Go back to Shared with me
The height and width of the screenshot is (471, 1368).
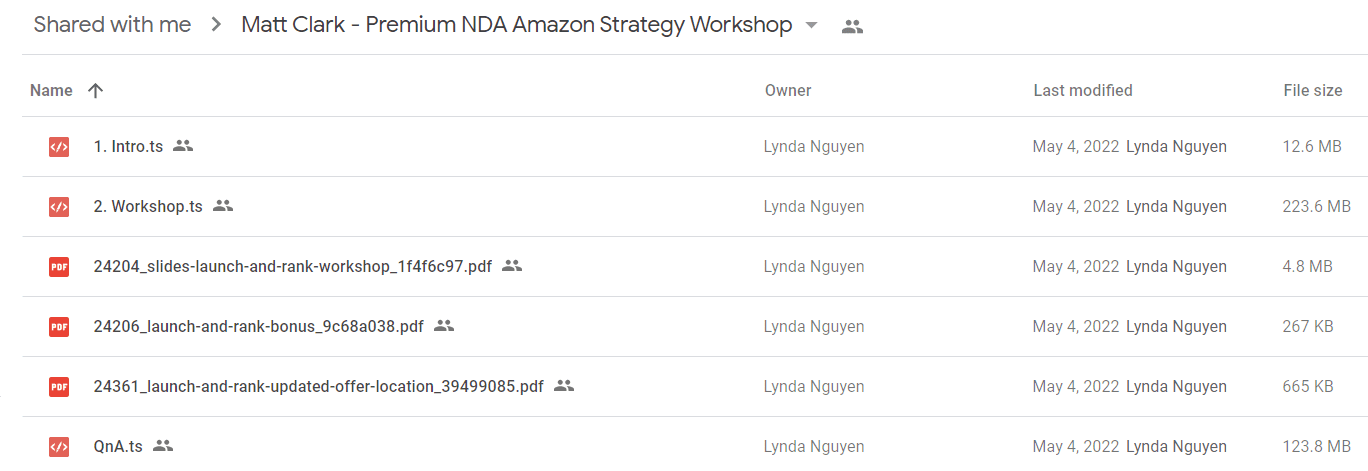pyautogui.click(x=112, y=25)
